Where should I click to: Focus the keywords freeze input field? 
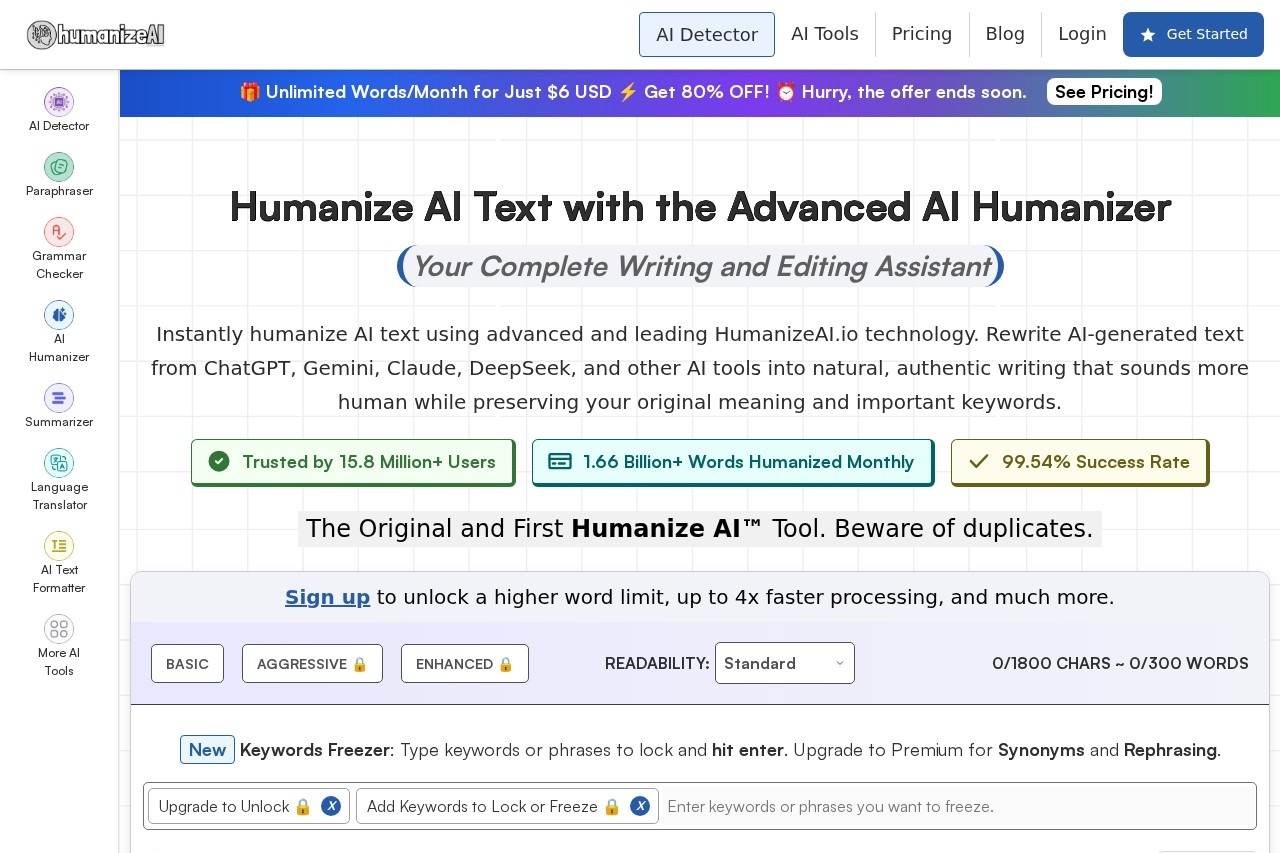click(957, 806)
